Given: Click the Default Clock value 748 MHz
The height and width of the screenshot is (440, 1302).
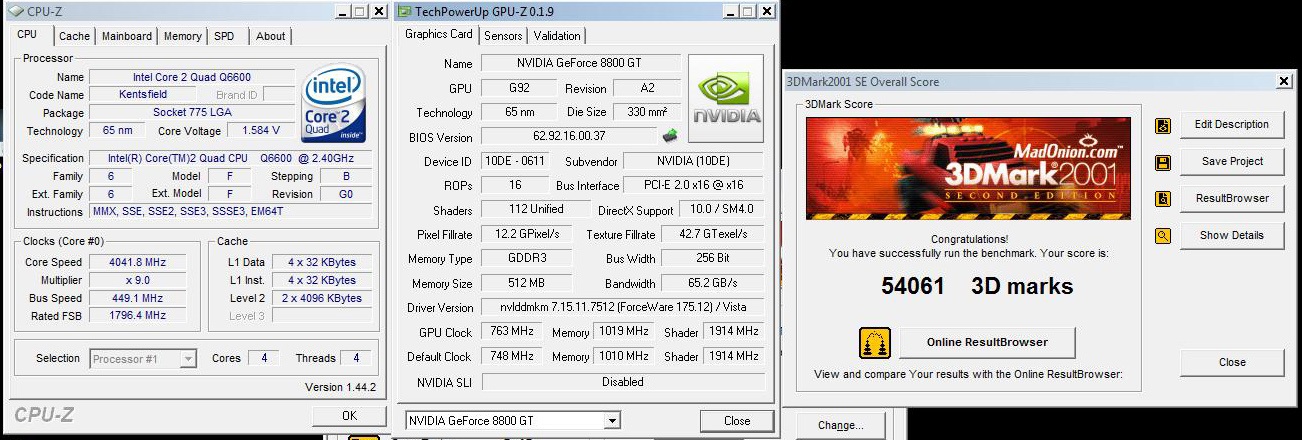Looking at the screenshot, I should pos(513,356).
